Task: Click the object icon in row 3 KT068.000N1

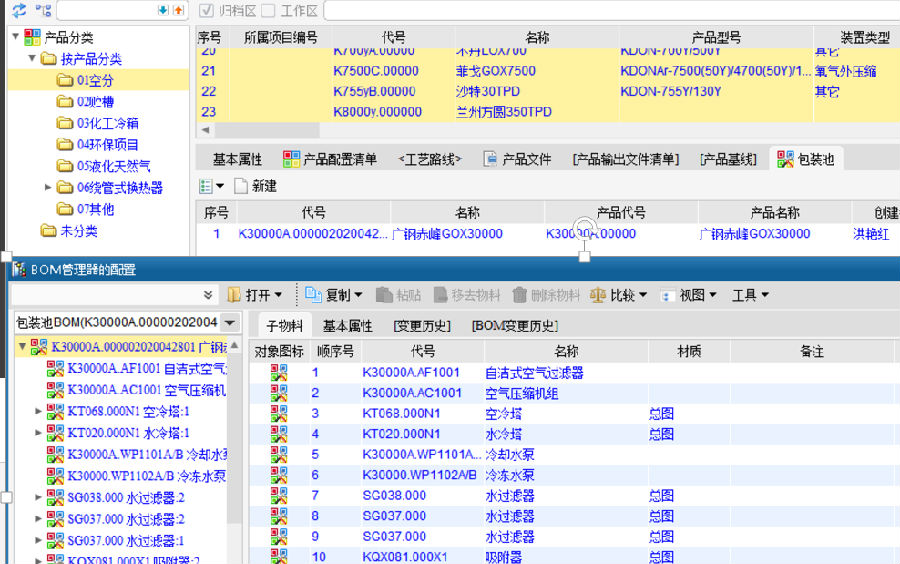Action: 279,413
